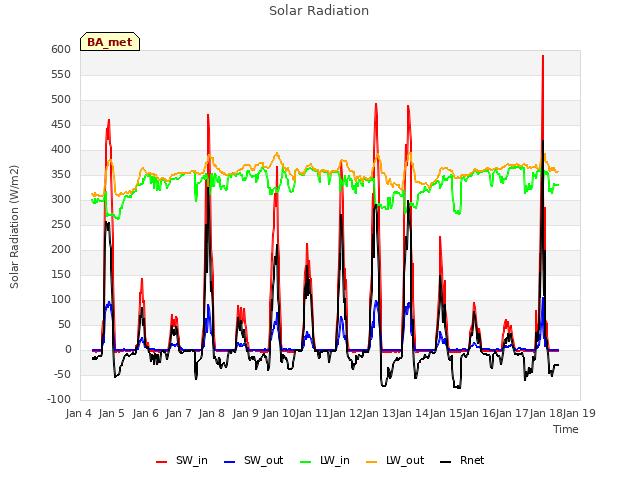The height and width of the screenshot is (480, 640).
Task: Click the Jan 9 x-axis label
Action: 246,413
